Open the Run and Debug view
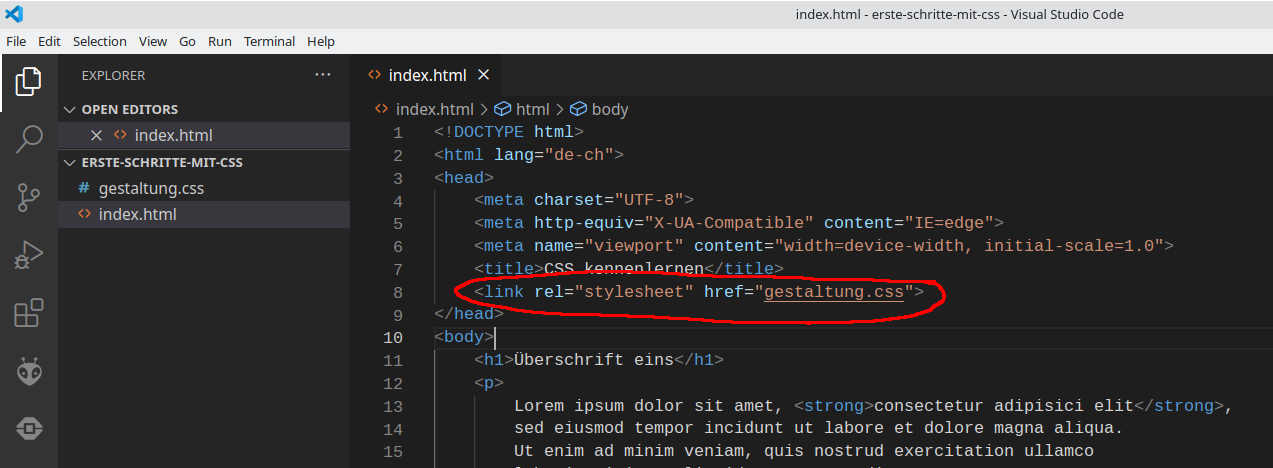 (x=29, y=256)
